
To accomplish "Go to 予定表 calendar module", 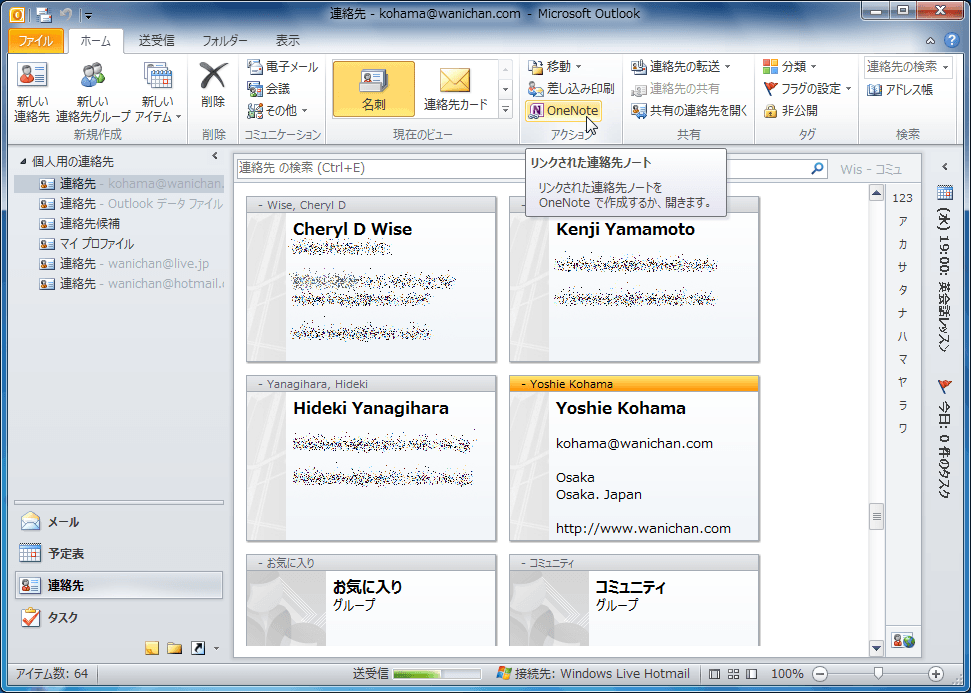I will coord(119,554).
